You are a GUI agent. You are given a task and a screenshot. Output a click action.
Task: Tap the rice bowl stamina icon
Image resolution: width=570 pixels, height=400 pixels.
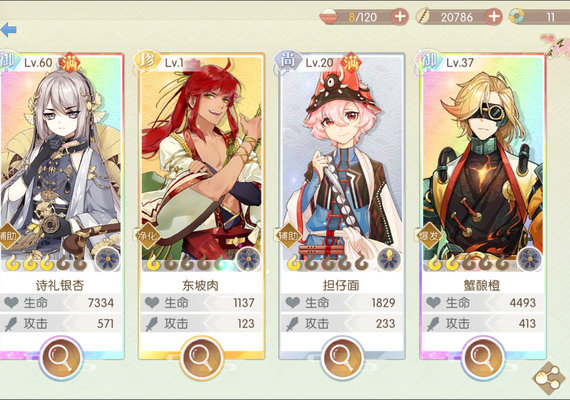click(329, 17)
